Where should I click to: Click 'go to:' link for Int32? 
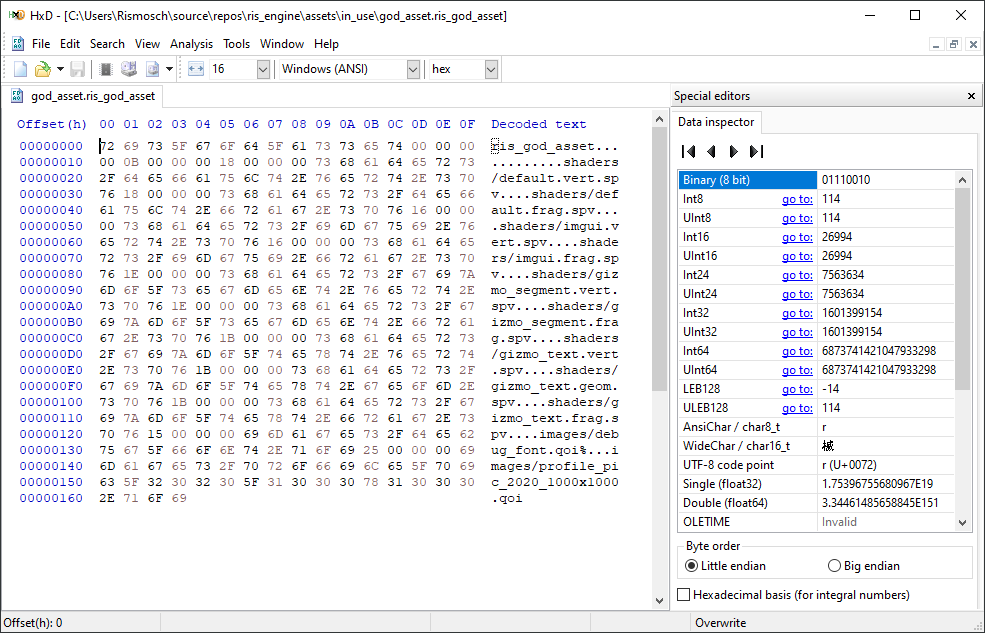(796, 313)
